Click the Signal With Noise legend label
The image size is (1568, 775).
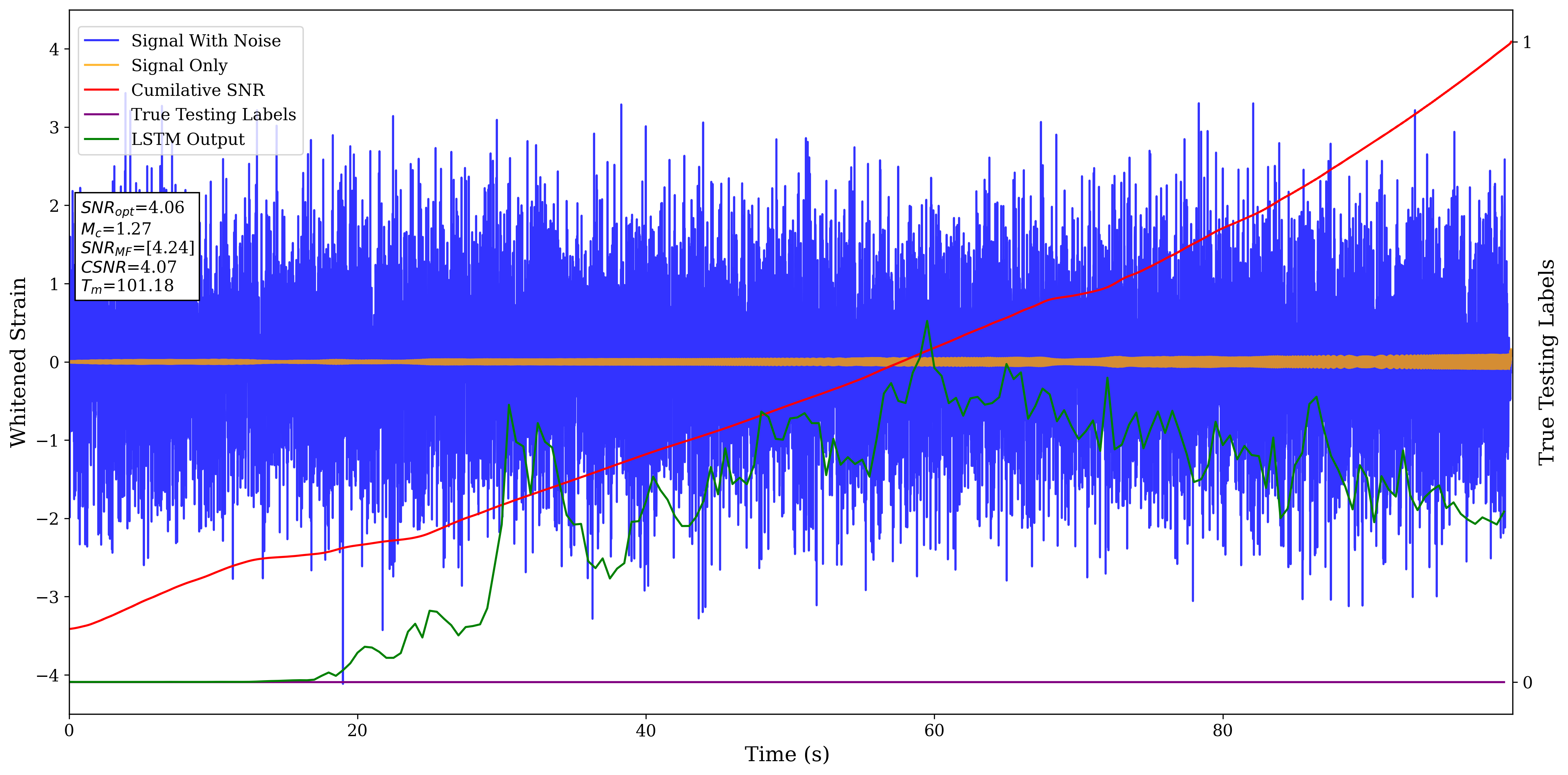click(206, 41)
